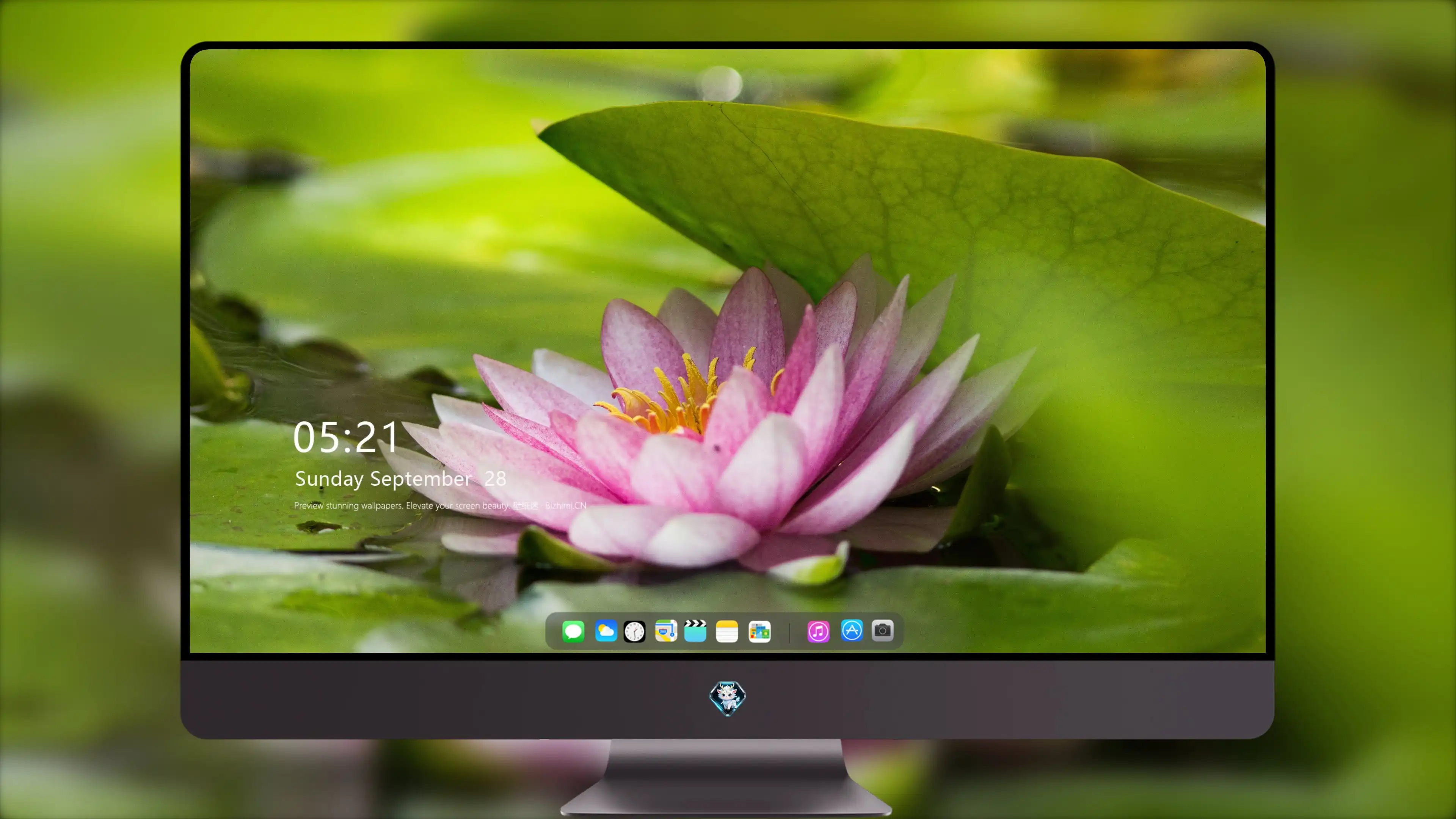This screenshot has width=1456, height=819.
Task: Open the Camera app in the dock
Action: pyautogui.click(x=882, y=630)
